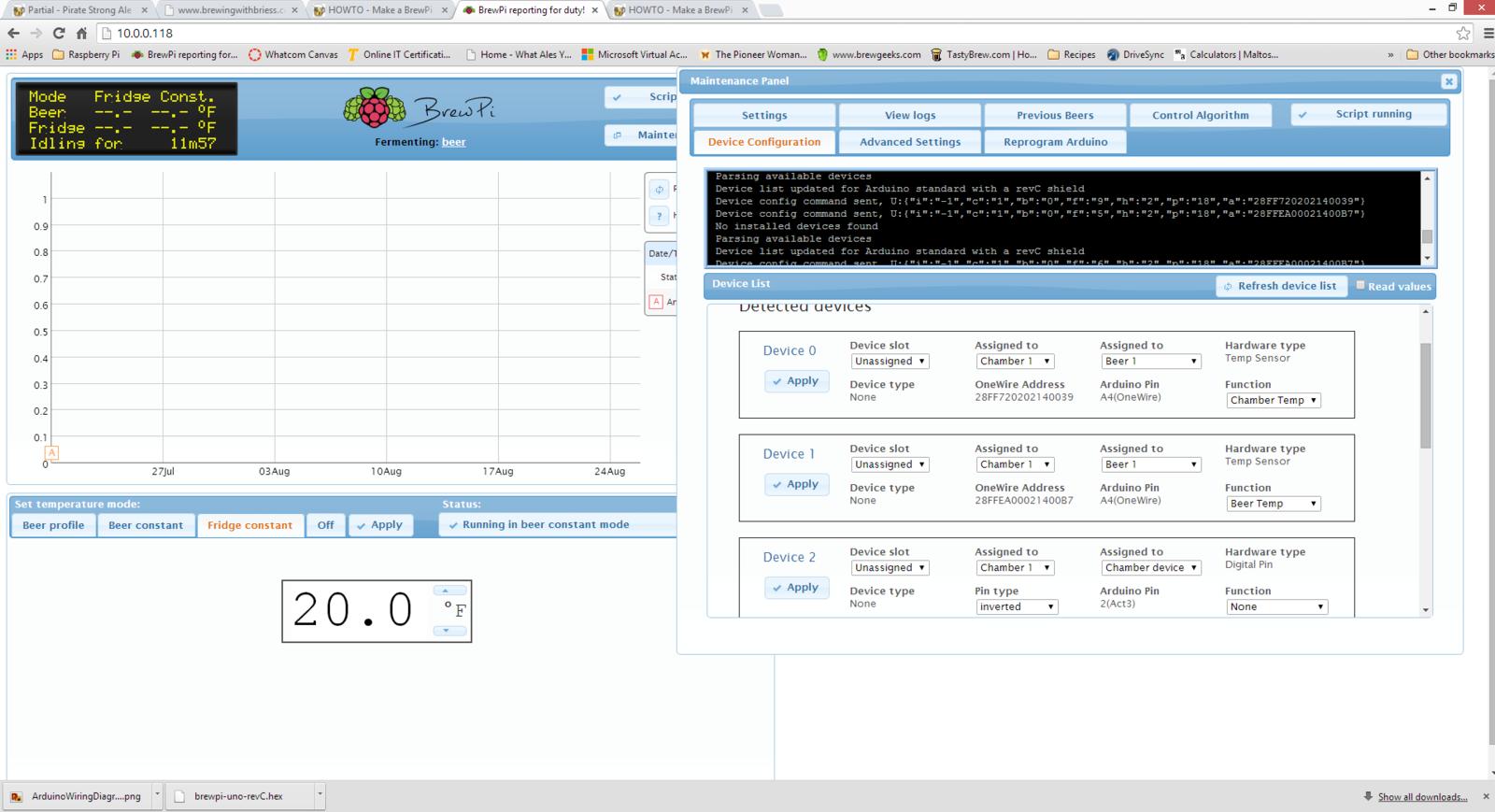Open the Raspberry Pi bookmark folder
Image resolution: width=1495 pixels, height=812 pixels.
pyautogui.click(x=86, y=54)
